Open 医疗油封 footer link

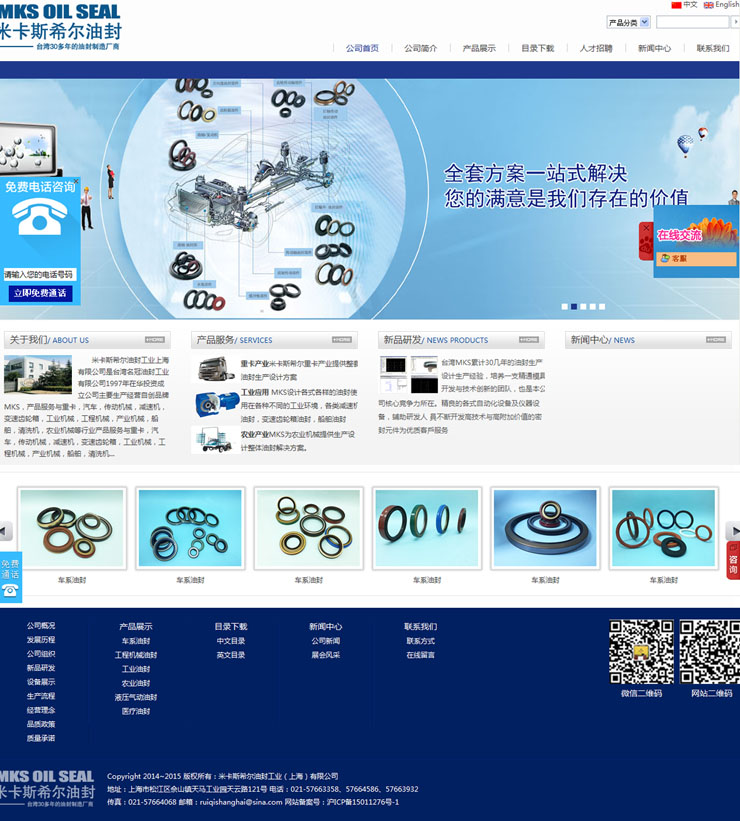tap(136, 712)
